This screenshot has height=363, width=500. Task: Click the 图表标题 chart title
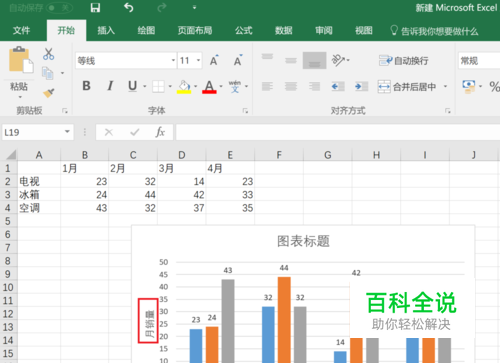pyautogui.click(x=303, y=241)
